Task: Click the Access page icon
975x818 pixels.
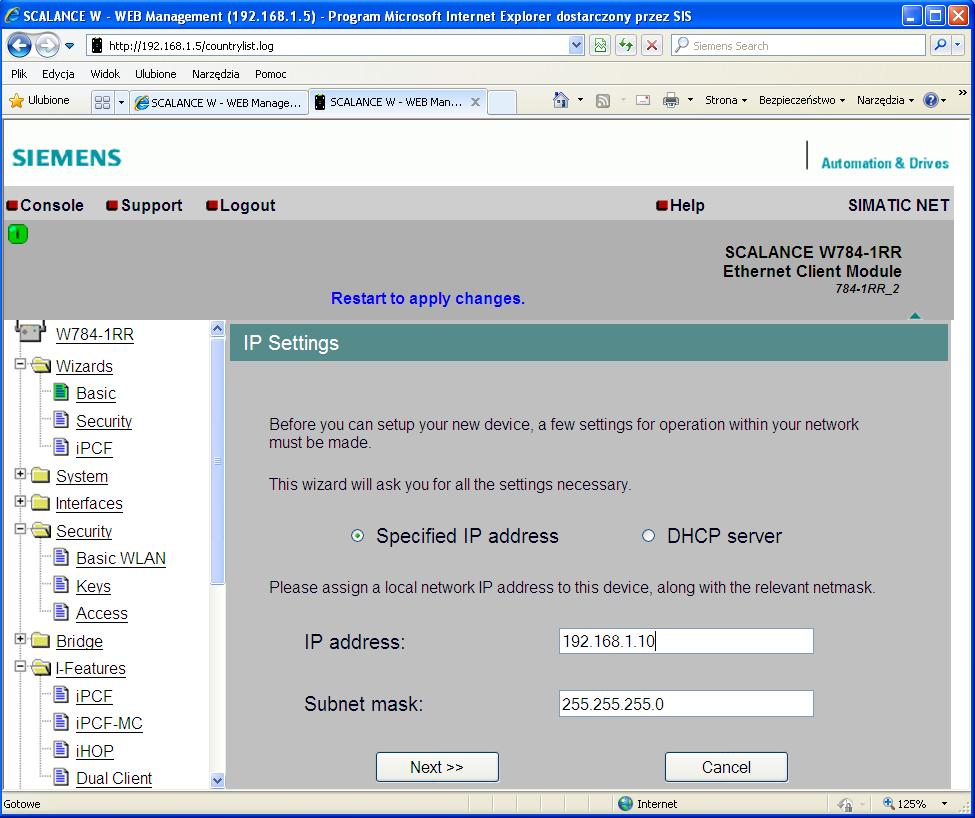Action: pos(61,612)
